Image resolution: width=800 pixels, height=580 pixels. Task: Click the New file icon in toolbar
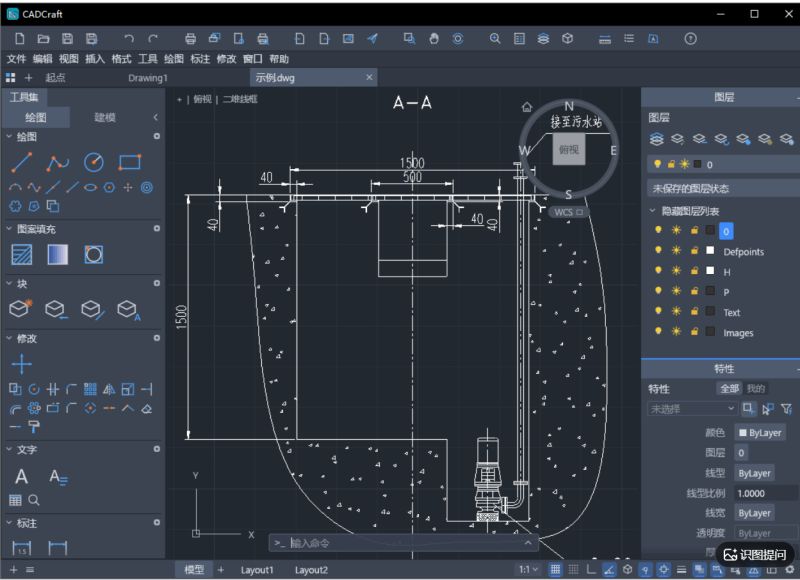pyautogui.click(x=19, y=39)
